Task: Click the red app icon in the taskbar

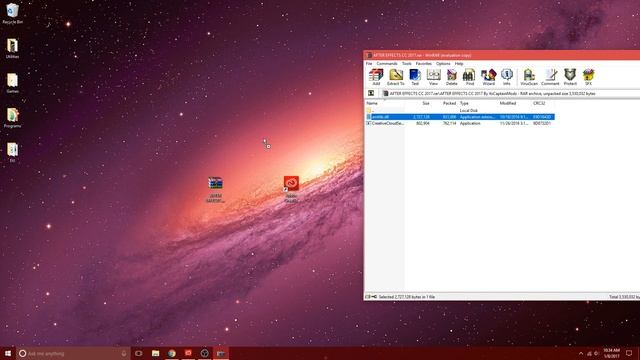Action: click(188, 353)
